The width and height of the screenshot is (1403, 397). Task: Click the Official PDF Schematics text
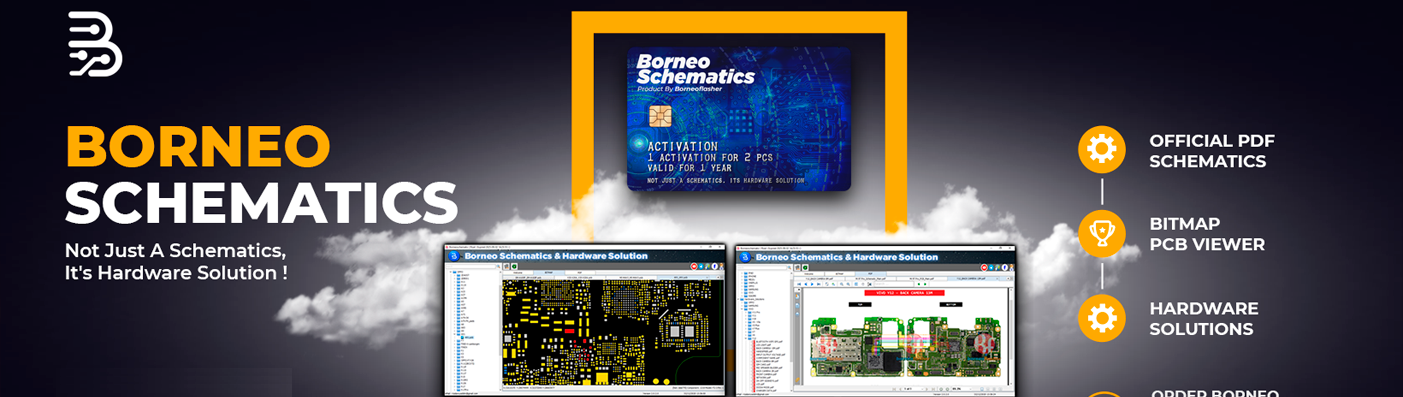(x=1211, y=151)
